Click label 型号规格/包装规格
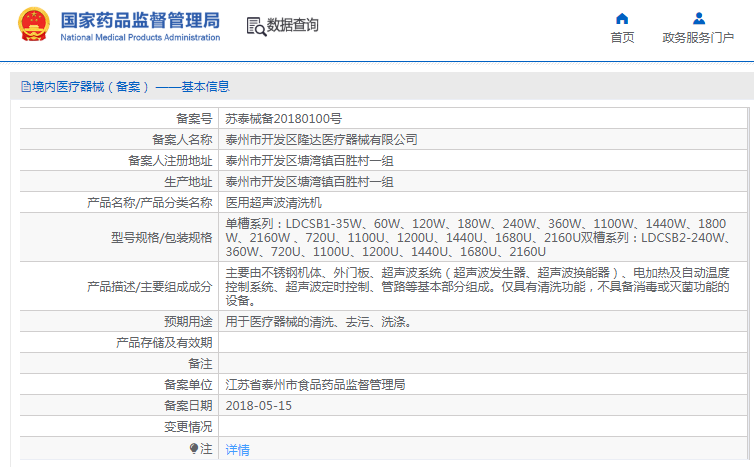 [x=162, y=238]
